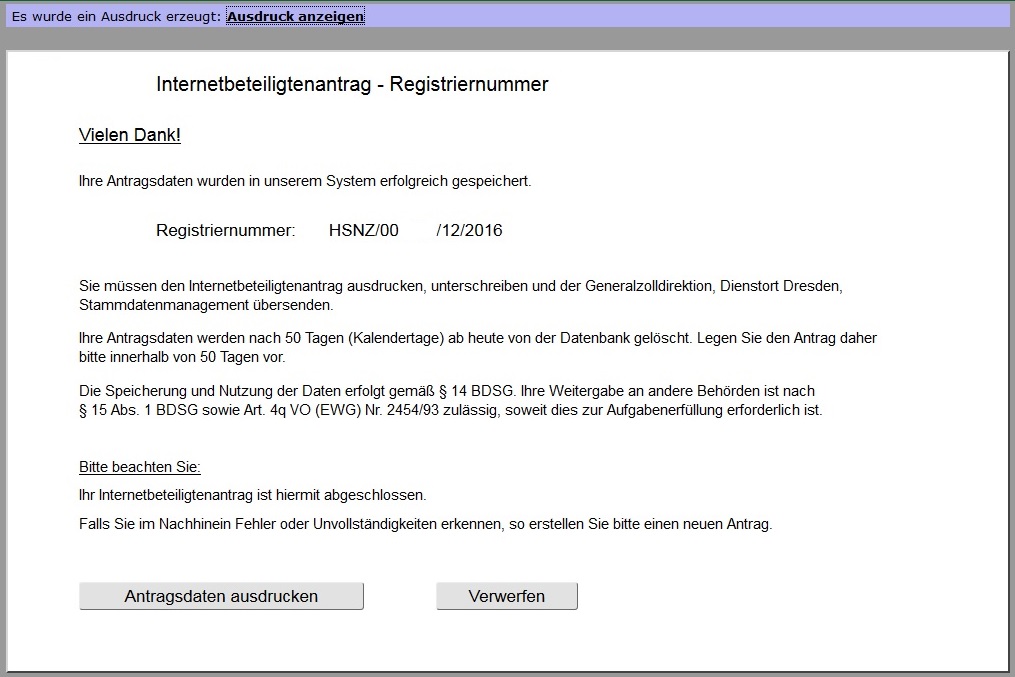Click the 'Antragsdaten ausdrucken' button
Image resolution: width=1015 pixels, height=677 pixels.
(x=221, y=596)
